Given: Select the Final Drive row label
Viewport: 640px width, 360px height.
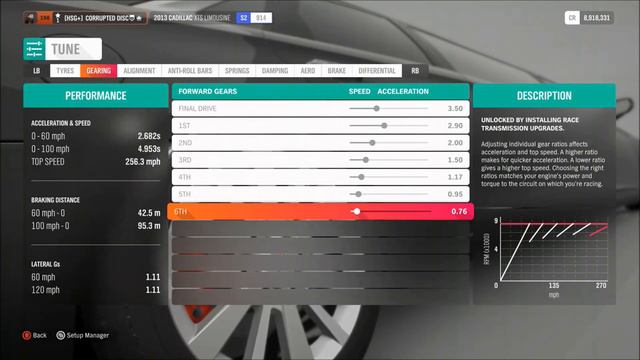Looking at the screenshot, I should (197, 109).
